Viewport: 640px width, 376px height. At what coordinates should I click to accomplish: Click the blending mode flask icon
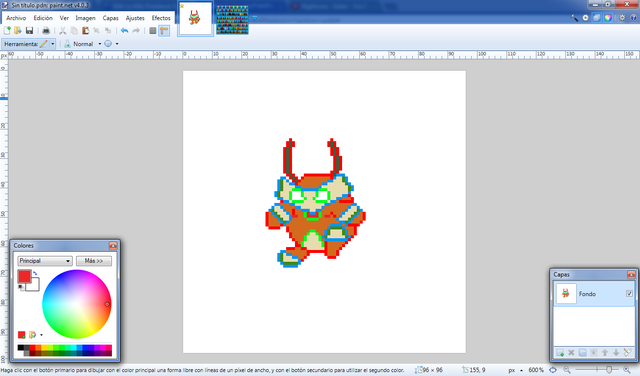click(67, 44)
